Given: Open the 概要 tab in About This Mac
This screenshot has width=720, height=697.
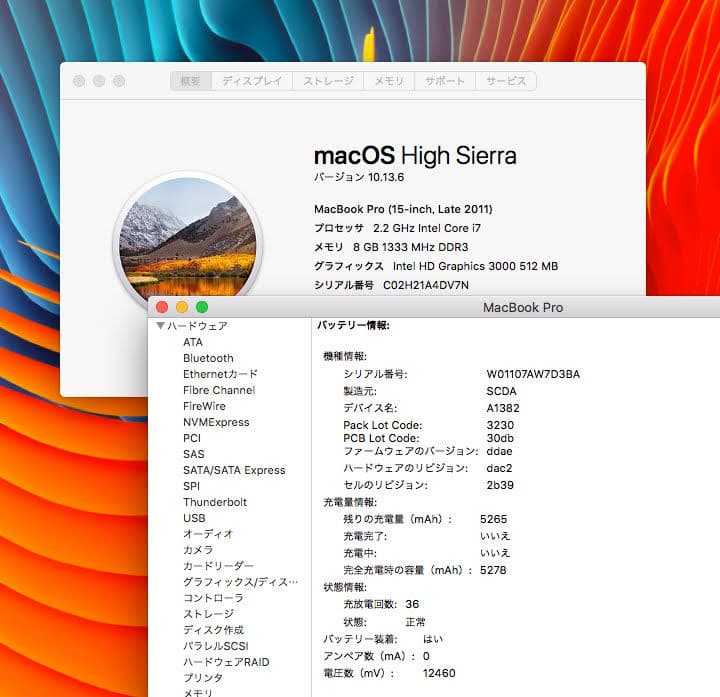Looking at the screenshot, I should coord(191,81).
